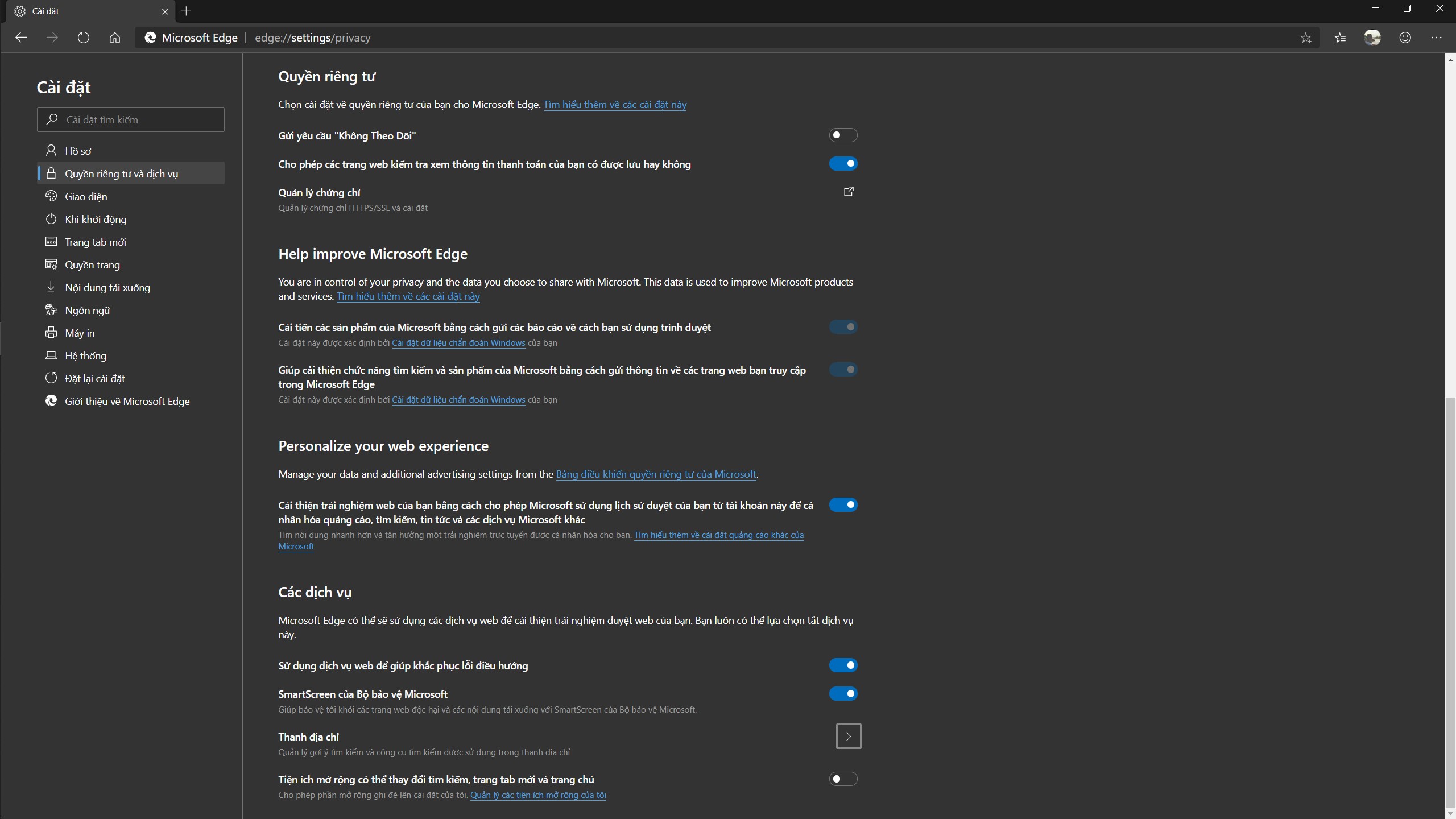Open link about other Microsoft ad settings
The image size is (1456, 819).
coord(719,535)
